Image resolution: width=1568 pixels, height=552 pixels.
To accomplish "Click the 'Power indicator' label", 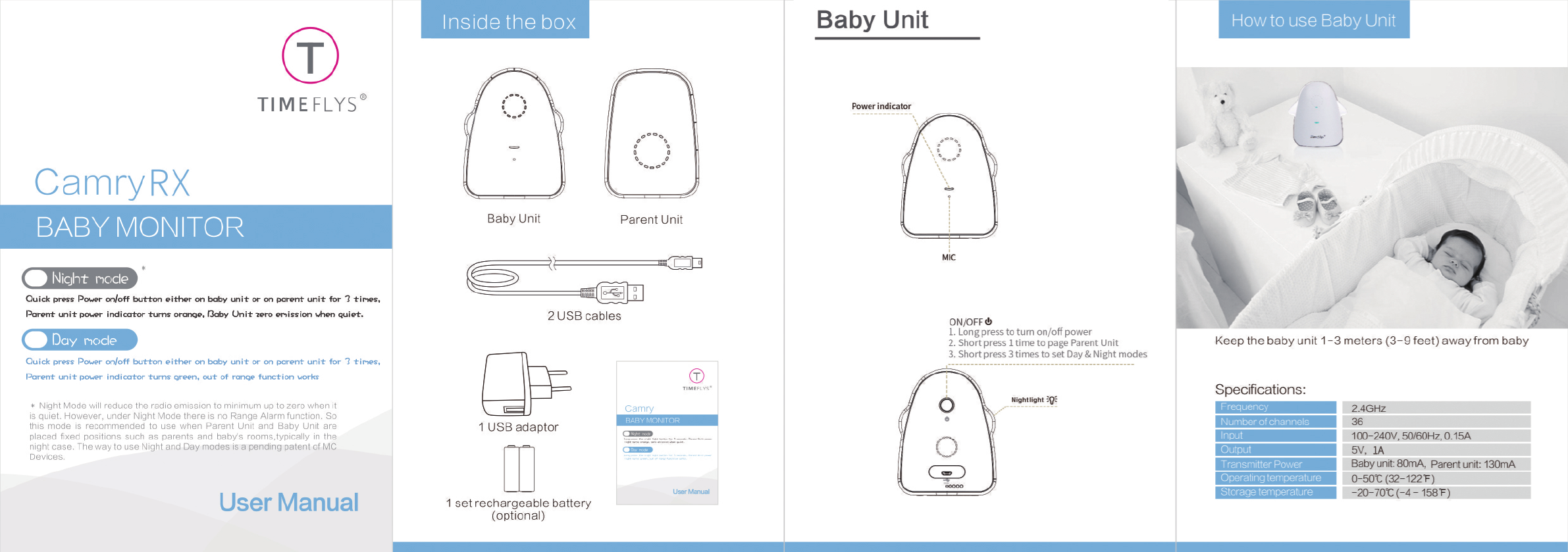I will [881, 106].
